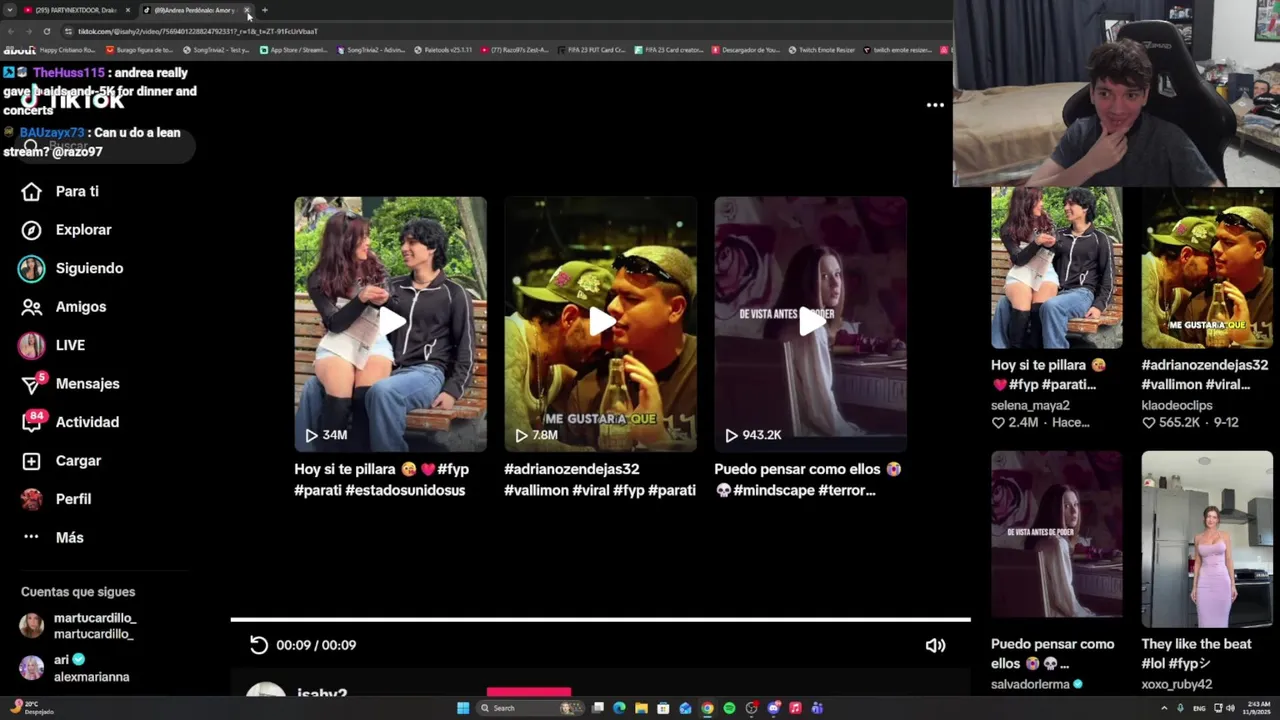Viewport: 1280px width, 720px height.
Task: Open Actividad notifications with badge 84
Action: 70,422
